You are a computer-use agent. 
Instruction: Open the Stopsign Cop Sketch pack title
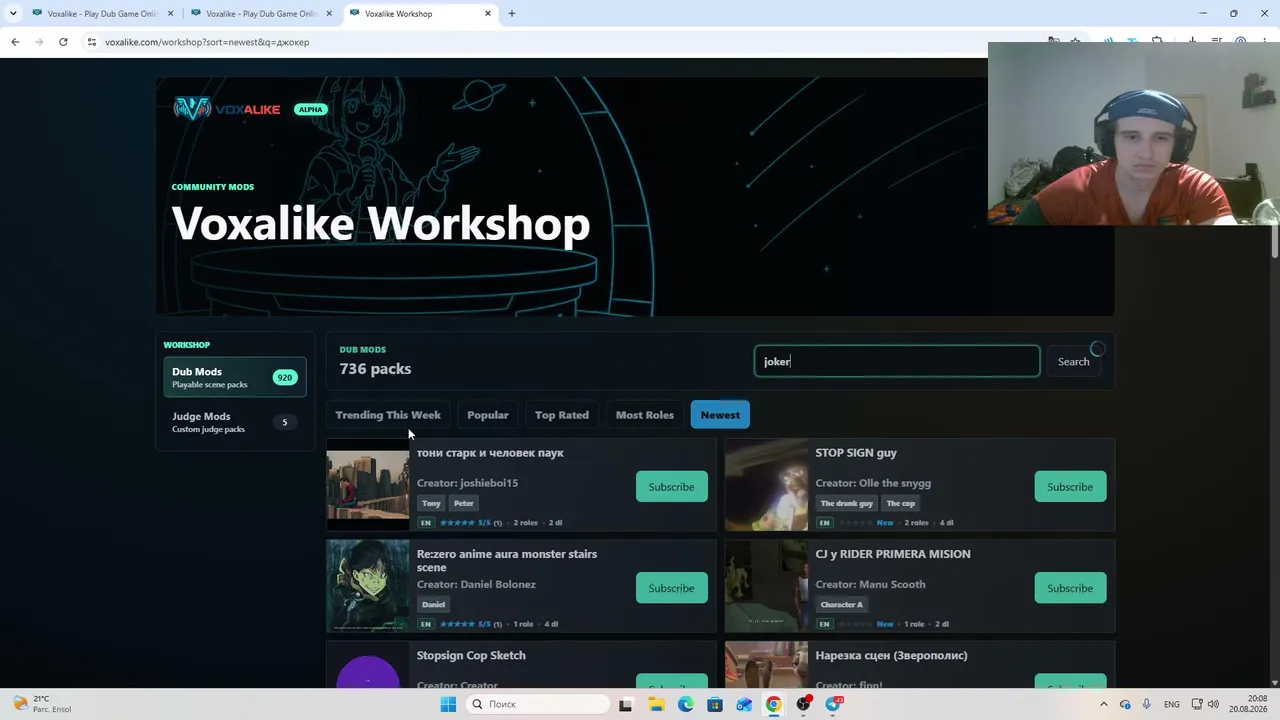471,655
